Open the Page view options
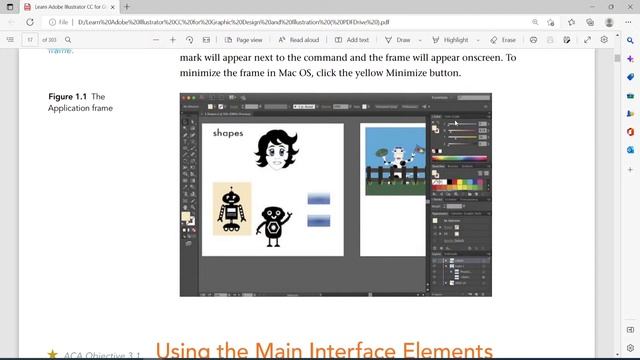The height and width of the screenshot is (360, 640). pyautogui.click(x=244, y=40)
